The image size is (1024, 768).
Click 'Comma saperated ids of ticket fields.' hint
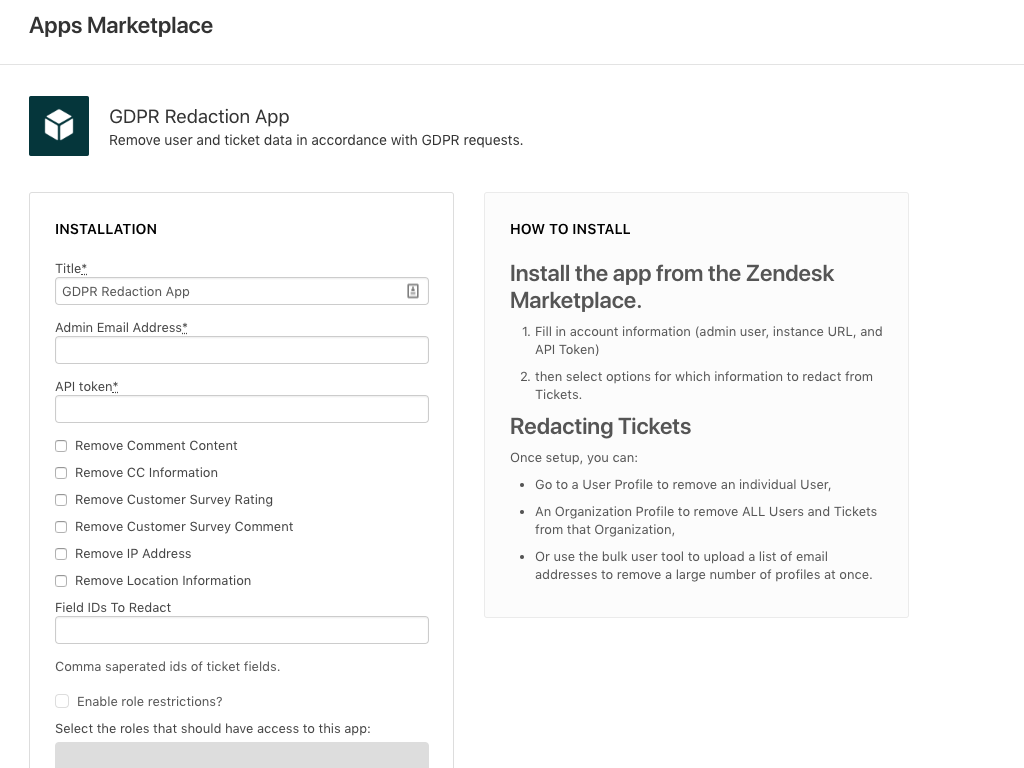[x=167, y=667]
